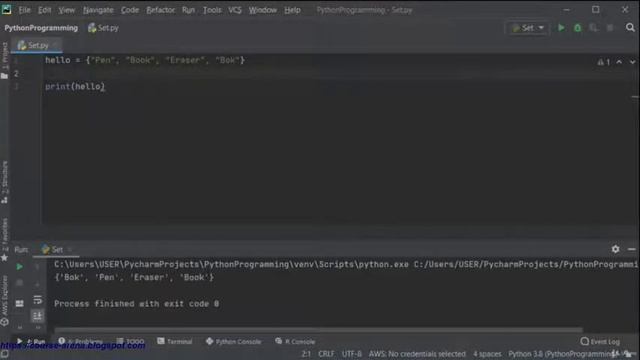Toggle scroll to end in Run console
This screenshot has width=640, height=360.
pos(38,316)
